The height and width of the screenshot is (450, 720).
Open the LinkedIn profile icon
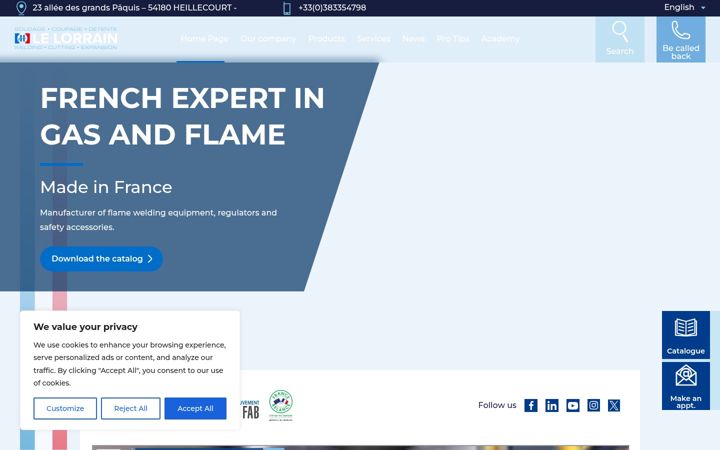pos(551,405)
